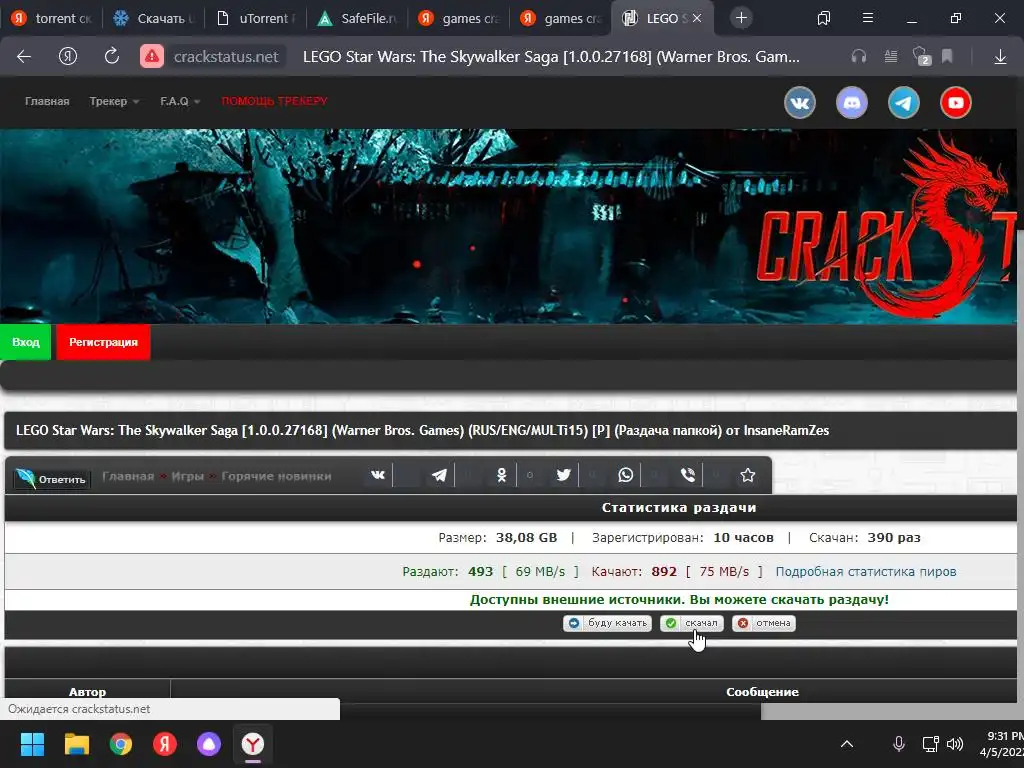The height and width of the screenshot is (768, 1024).
Task: Share to WhatsApp via share bar icon
Action: point(626,475)
